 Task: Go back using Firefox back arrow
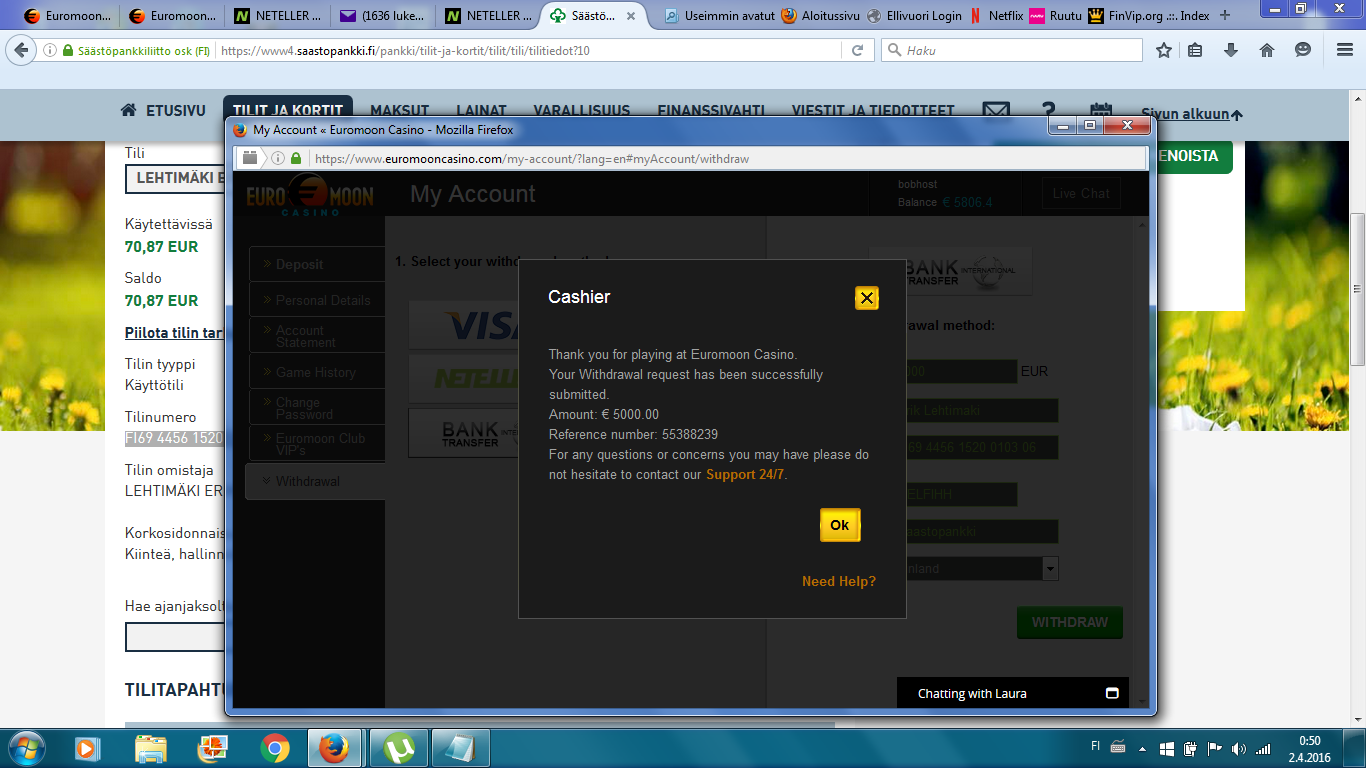click(x=21, y=50)
